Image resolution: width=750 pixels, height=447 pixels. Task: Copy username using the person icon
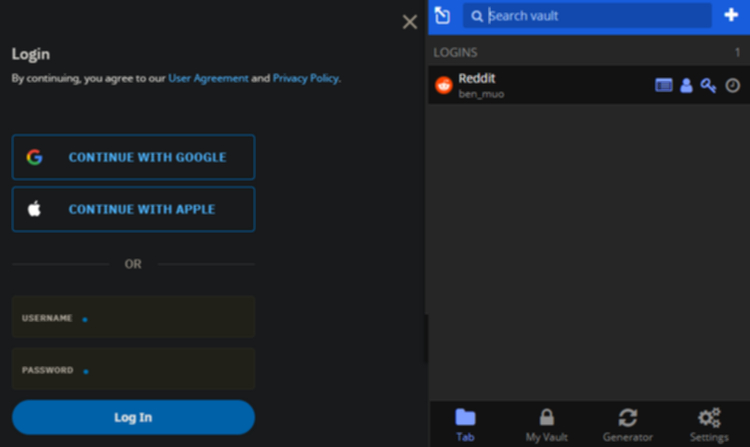(x=686, y=85)
